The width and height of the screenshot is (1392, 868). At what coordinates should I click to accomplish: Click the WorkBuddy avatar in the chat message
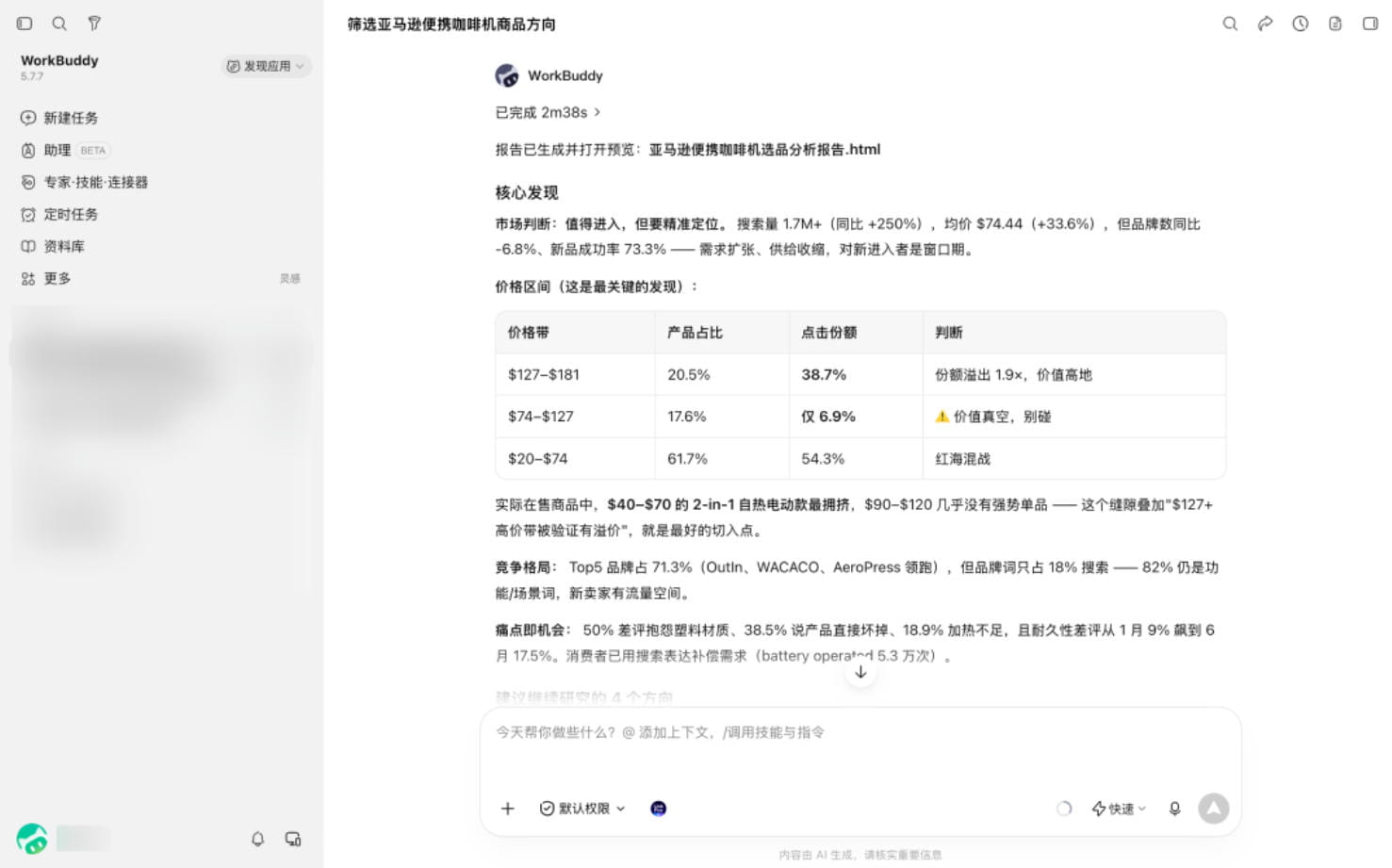pos(507,75)
